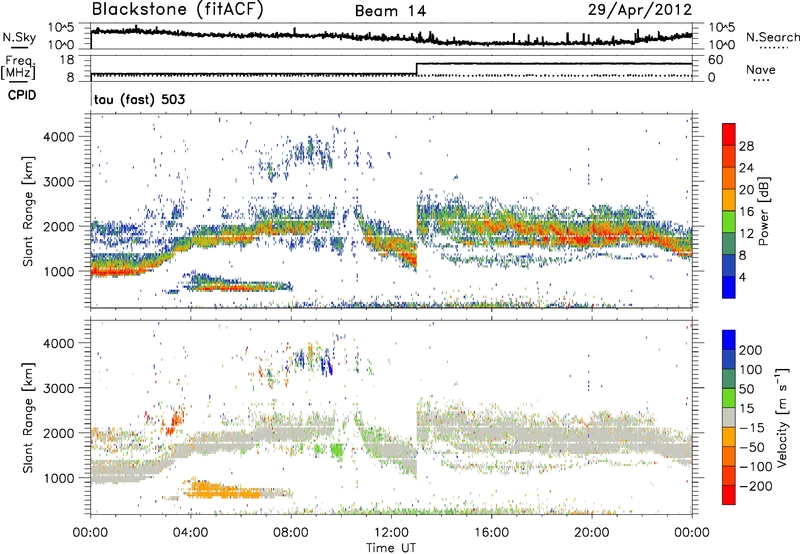This screenshot has height=554, width=800.
Task: Click the '12:00' time axis label
Action: click(391, 533)
